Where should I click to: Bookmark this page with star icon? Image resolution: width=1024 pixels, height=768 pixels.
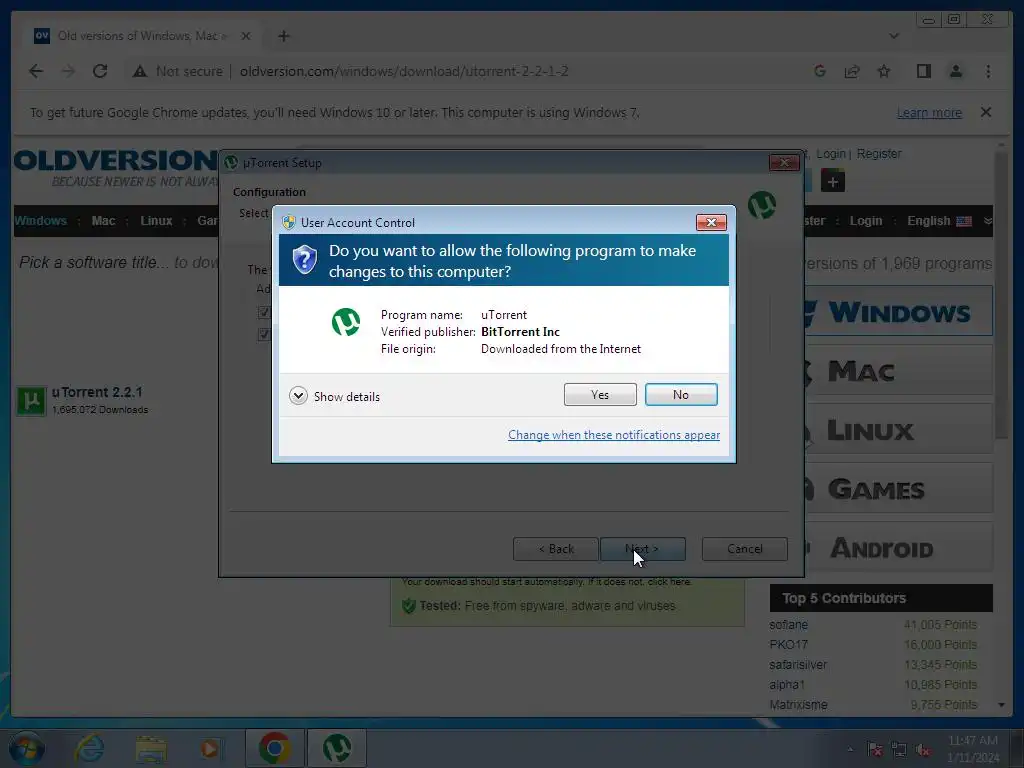[x=884, y=71]
